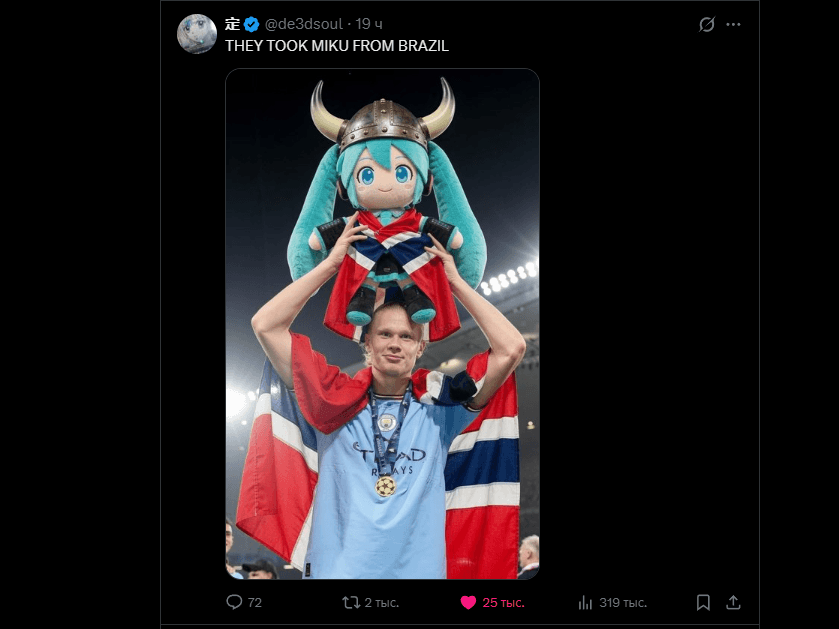Click the '319 тыс.' views count
Viewport: 839px width, 629px height.
click(623, 603)
